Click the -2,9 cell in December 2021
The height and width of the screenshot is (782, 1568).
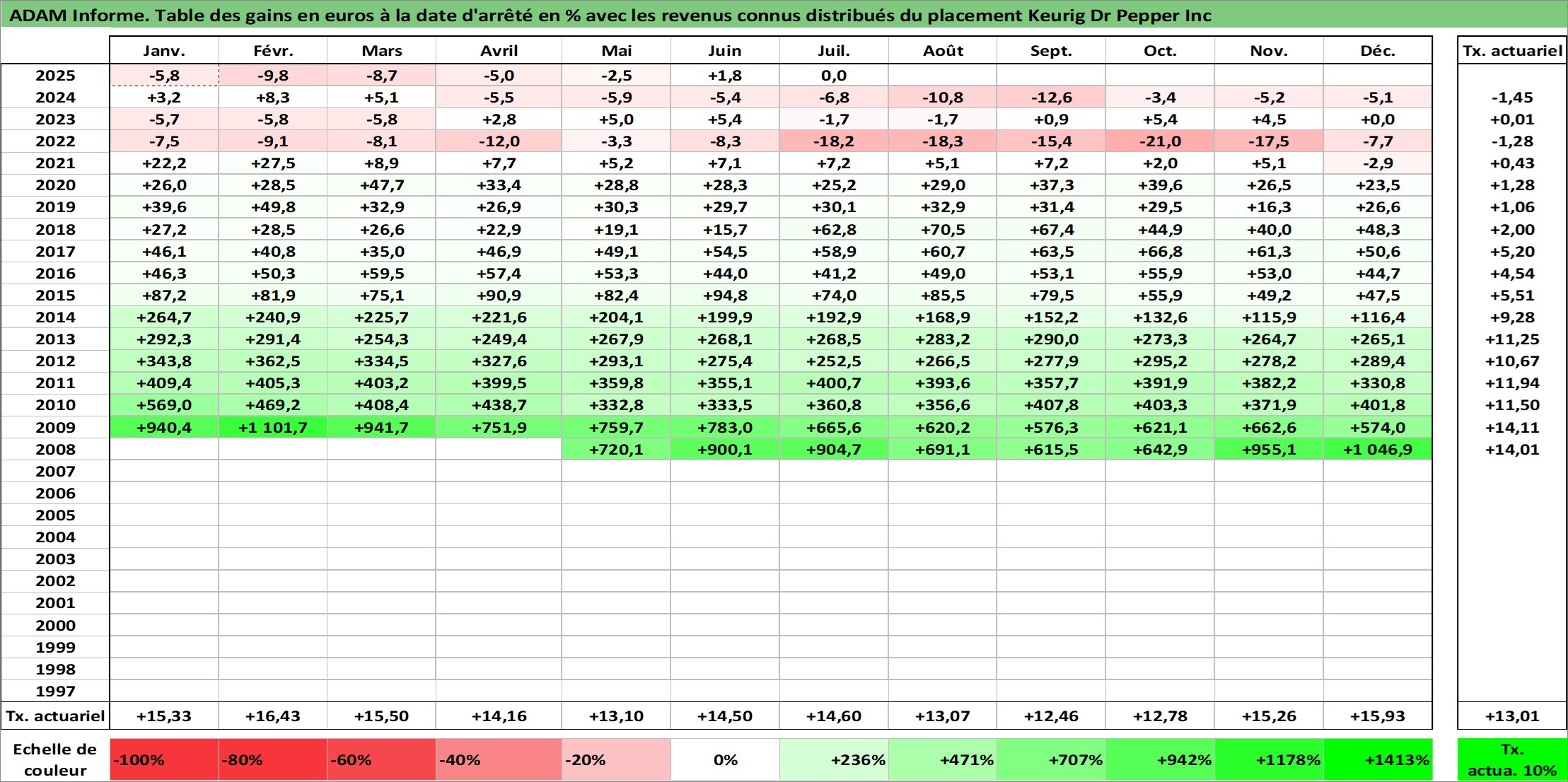[x=1378, y=163]
